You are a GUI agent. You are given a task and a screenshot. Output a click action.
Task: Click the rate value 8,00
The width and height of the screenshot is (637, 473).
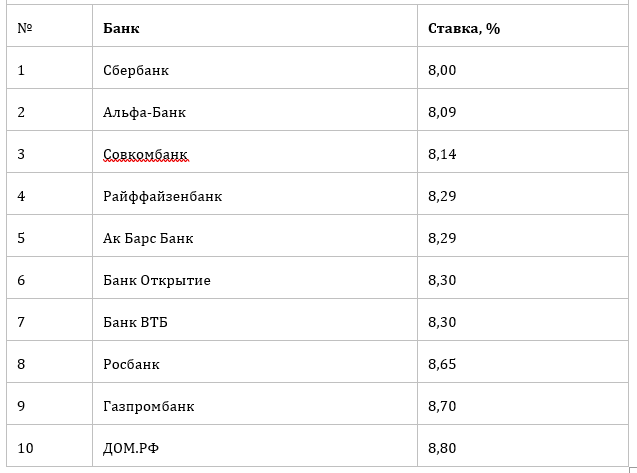pyautogui.click(x=441, y=70)
